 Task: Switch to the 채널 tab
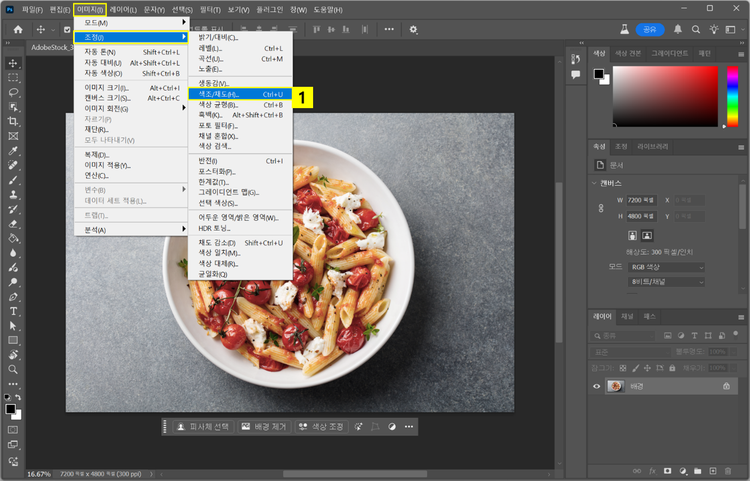pyautogui.click(x=627, y=317)
